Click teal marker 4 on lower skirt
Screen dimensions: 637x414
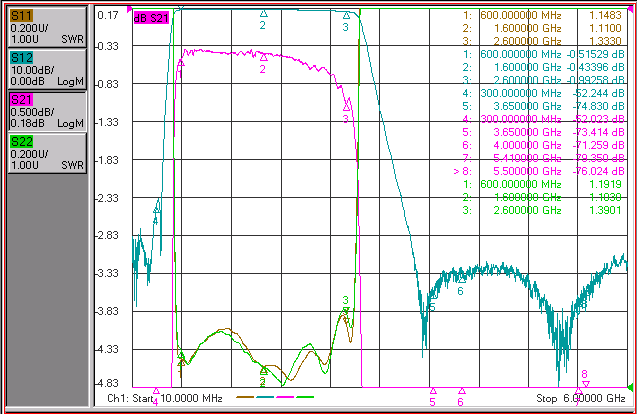click(x=157, y=210)
